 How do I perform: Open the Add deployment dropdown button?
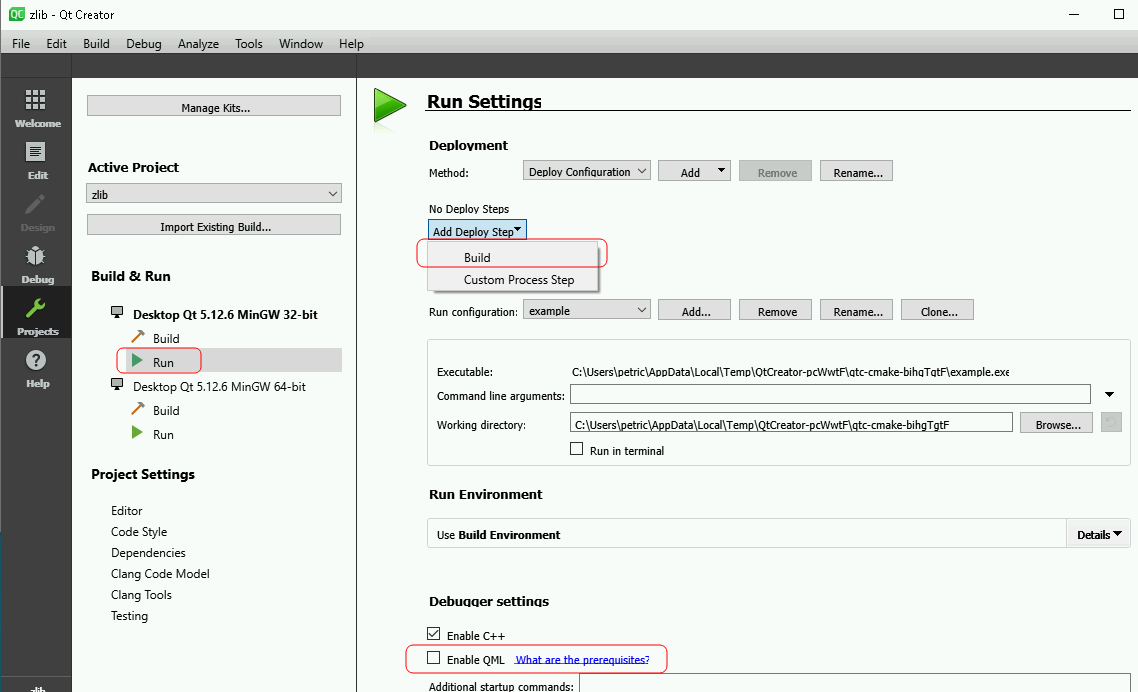pos(694,171)
